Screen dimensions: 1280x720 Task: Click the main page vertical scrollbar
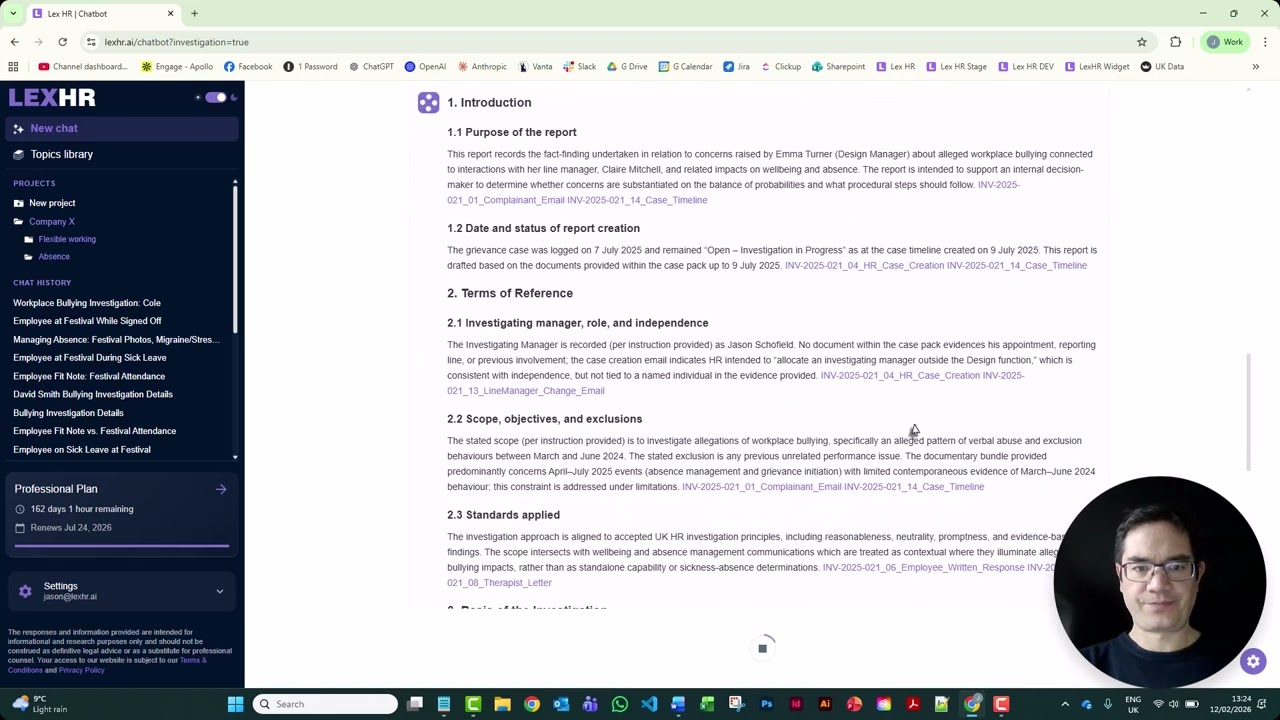click(1248, 412)
